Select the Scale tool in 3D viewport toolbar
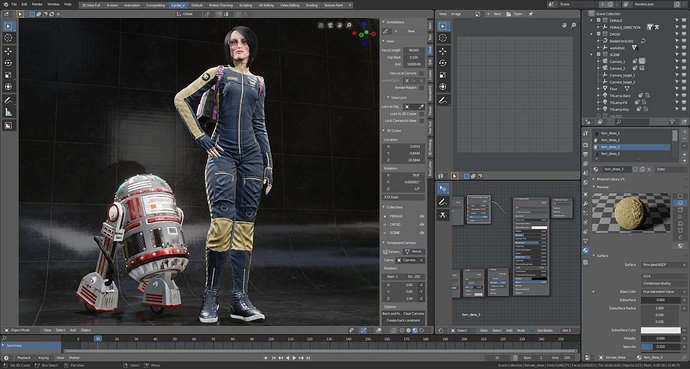 pyautogui.click(x=8, y=75)
